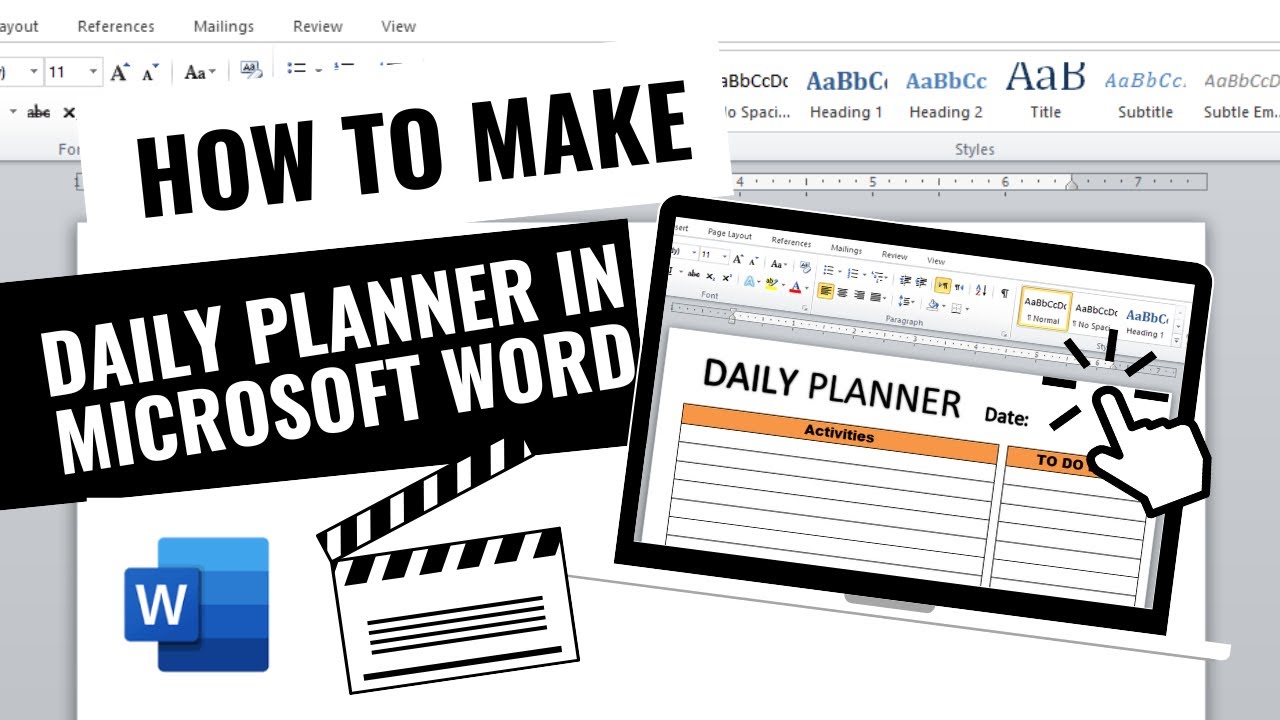Open Paragraph dialog launcher on laptop screen

pyautogui.click(x=1004, y=334)
